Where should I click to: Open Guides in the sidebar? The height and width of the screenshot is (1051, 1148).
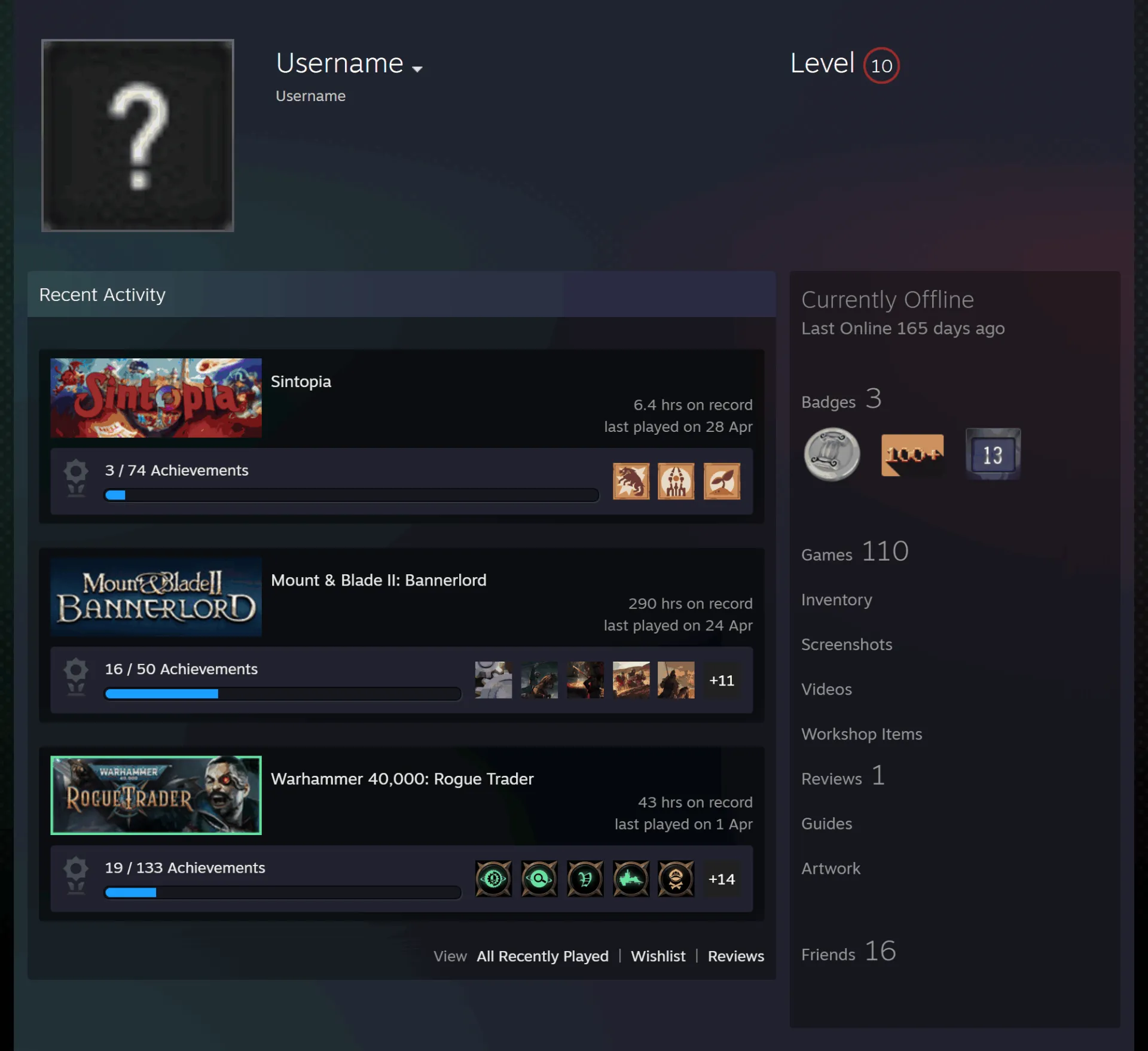(x=826, y=824)
